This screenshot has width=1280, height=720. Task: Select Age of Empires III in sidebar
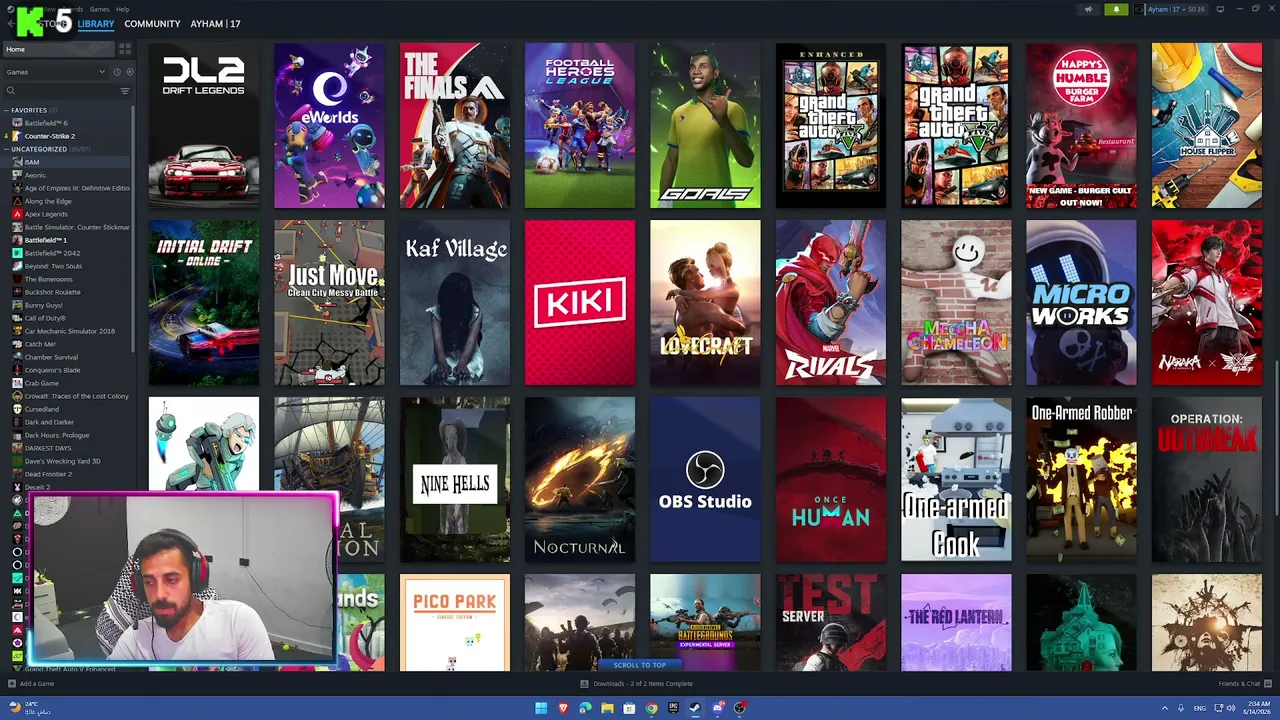(77, 188)
